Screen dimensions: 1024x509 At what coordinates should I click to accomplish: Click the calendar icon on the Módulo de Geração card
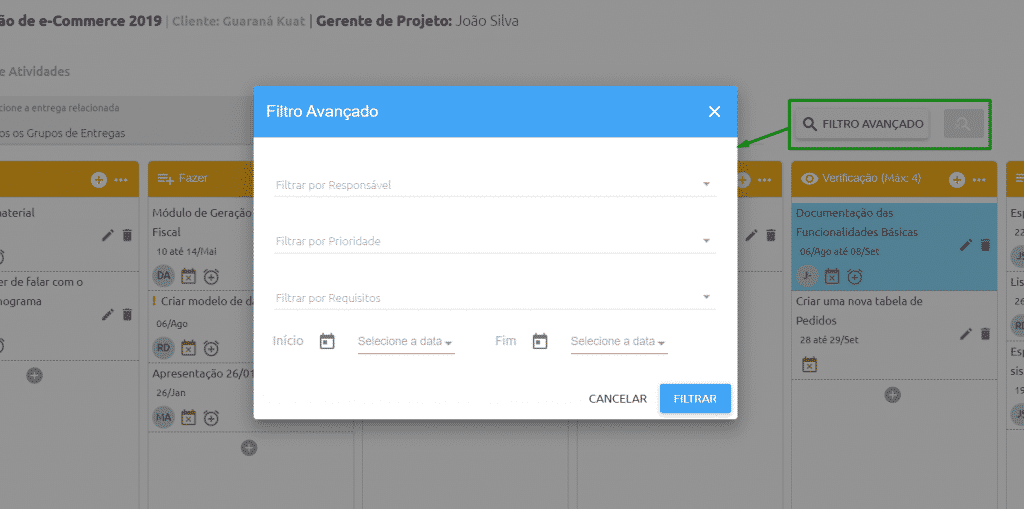click(188, 276)
